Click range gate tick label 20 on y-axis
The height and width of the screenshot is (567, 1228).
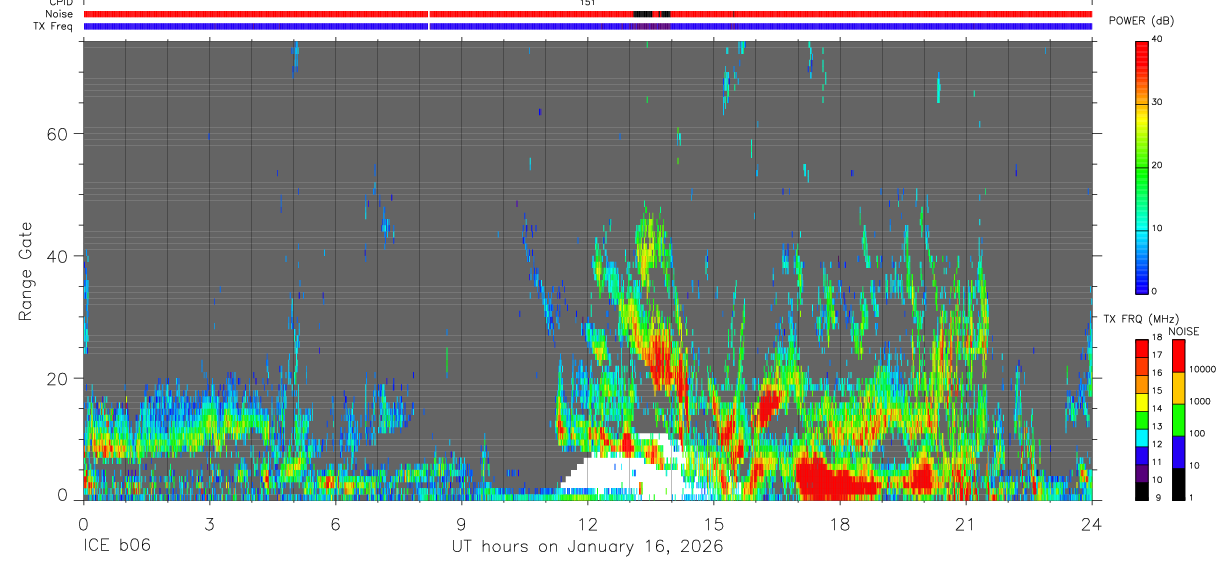coord(57,378)
